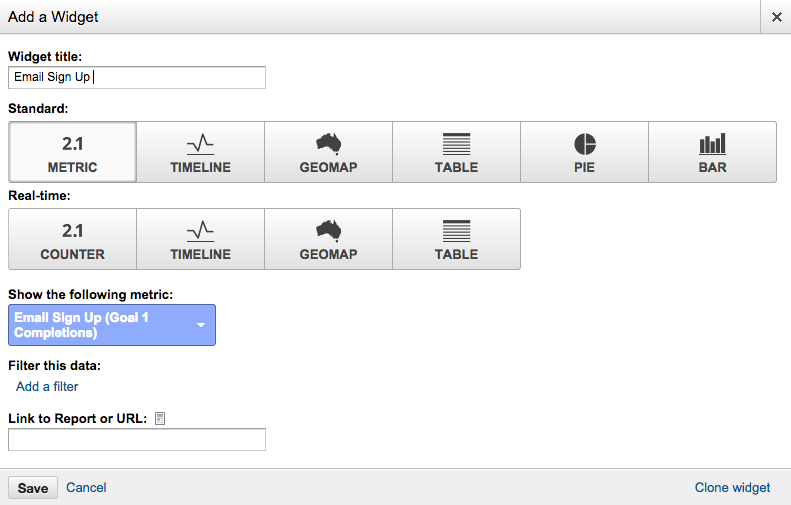
Task: Select the Standard TABLE widget
Action: (x=457, y=152)
